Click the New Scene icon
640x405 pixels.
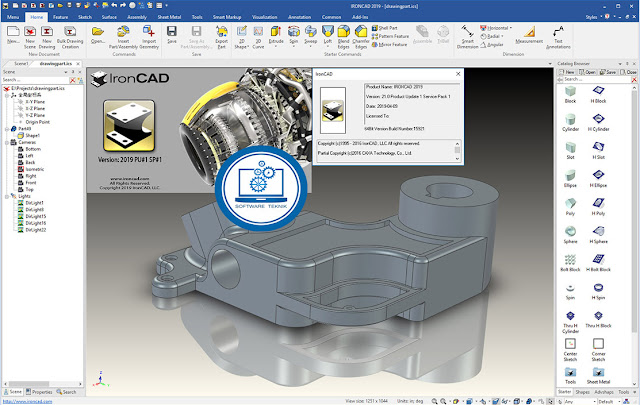tap(30, 32)
